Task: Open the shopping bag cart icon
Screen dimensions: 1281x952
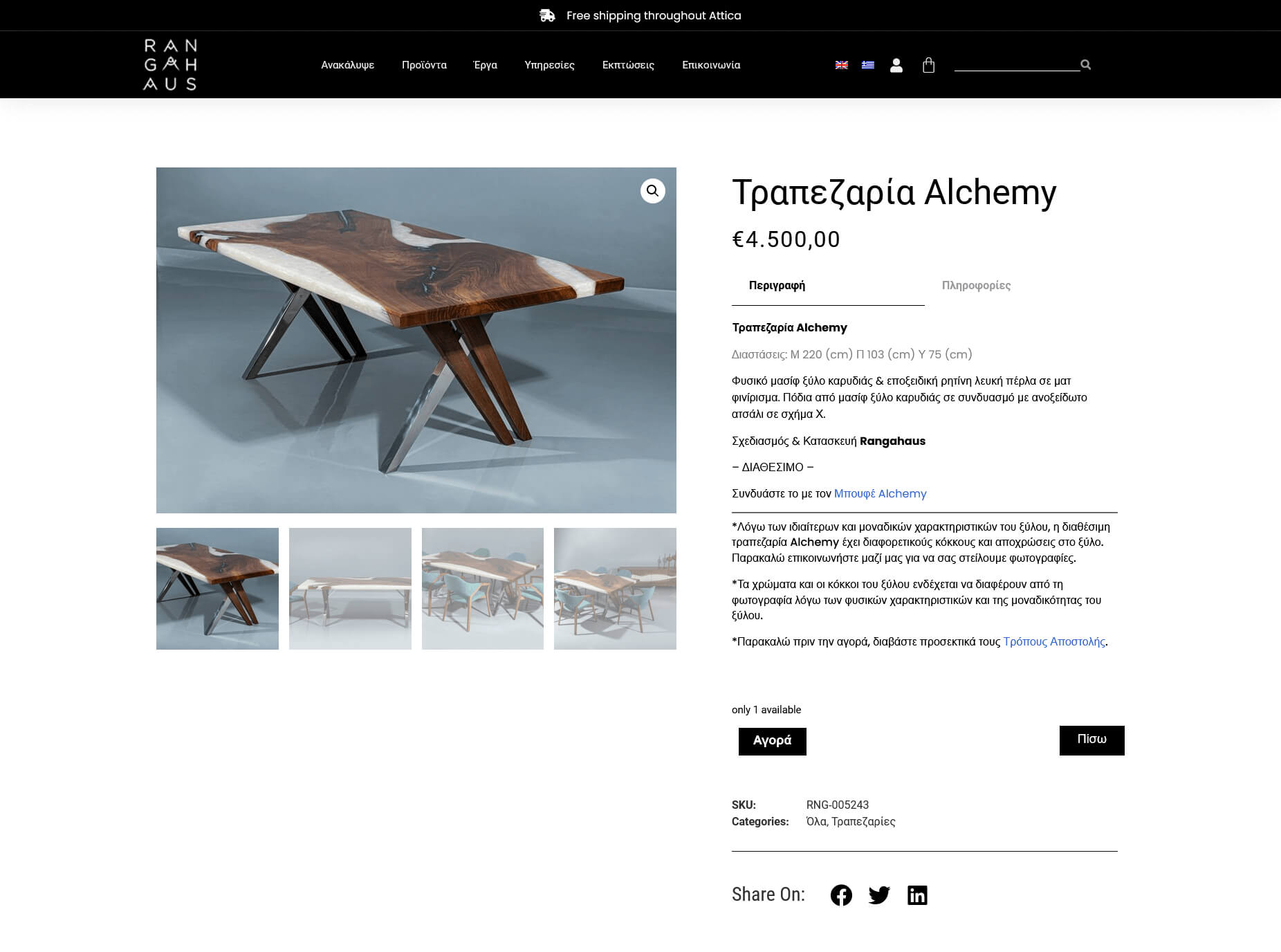Action: tap(928, 65)
